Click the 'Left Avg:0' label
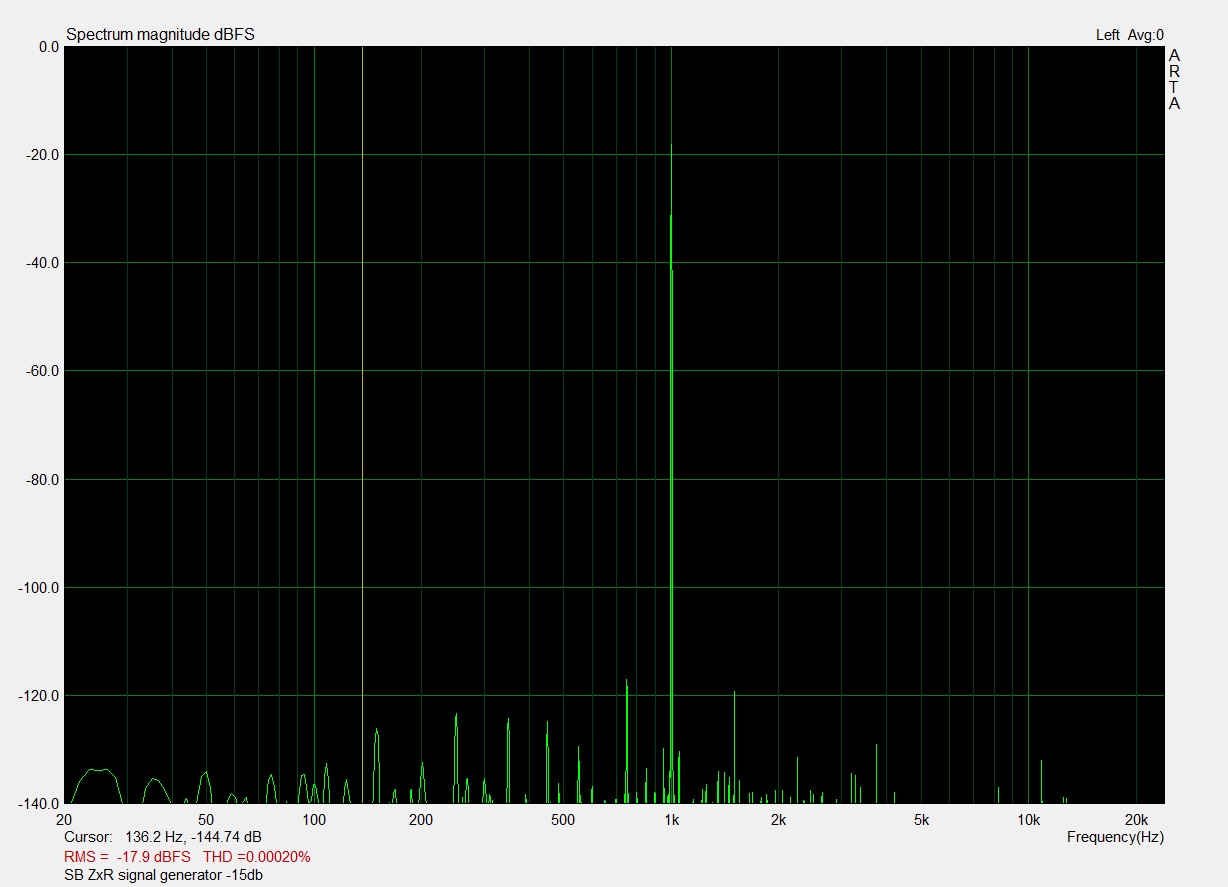Screen dimensions: 1228x887 click(1130, 35)
